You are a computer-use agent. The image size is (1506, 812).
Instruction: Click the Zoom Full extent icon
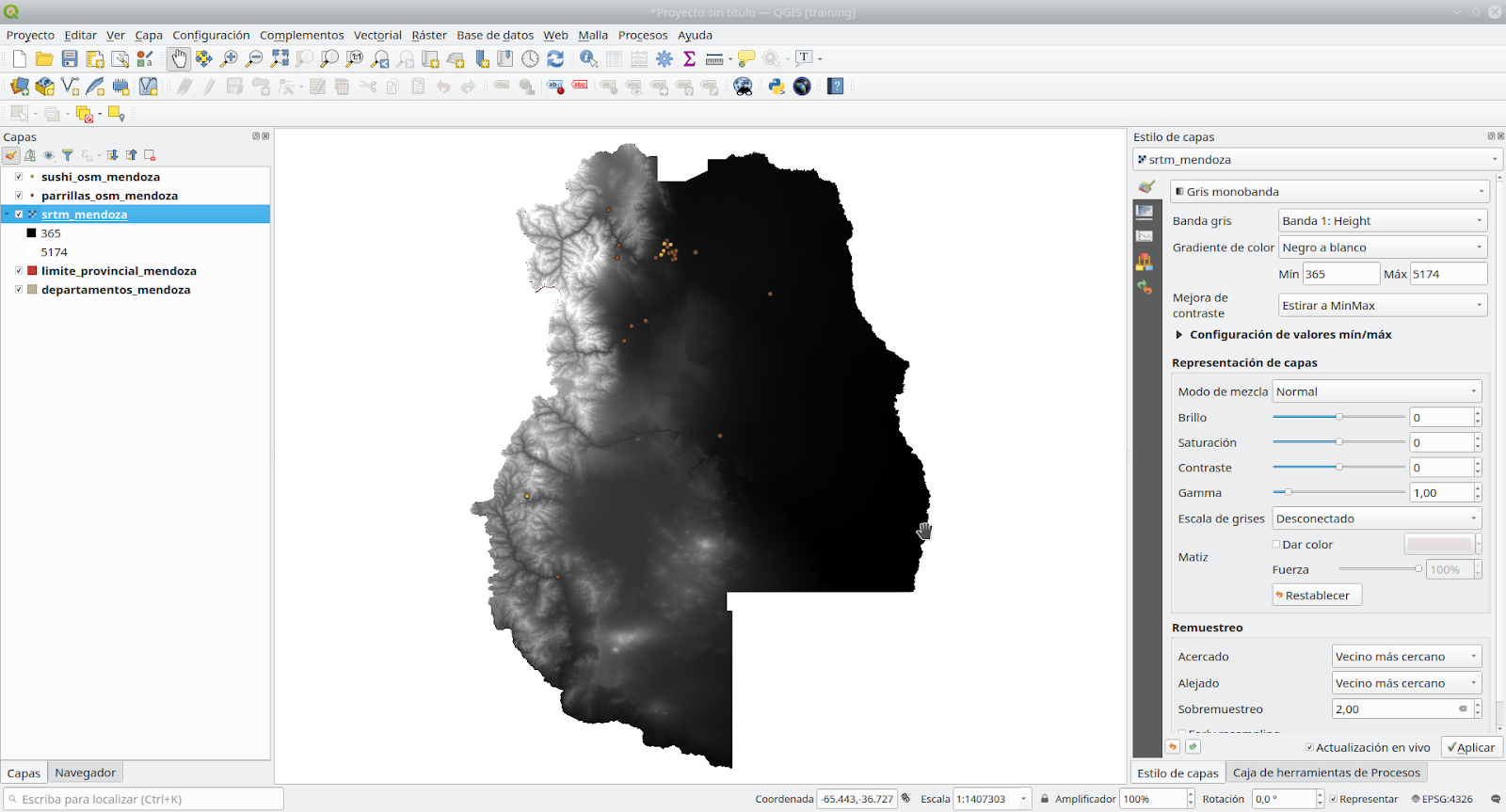pyautogui.click(x=280, y=58)
